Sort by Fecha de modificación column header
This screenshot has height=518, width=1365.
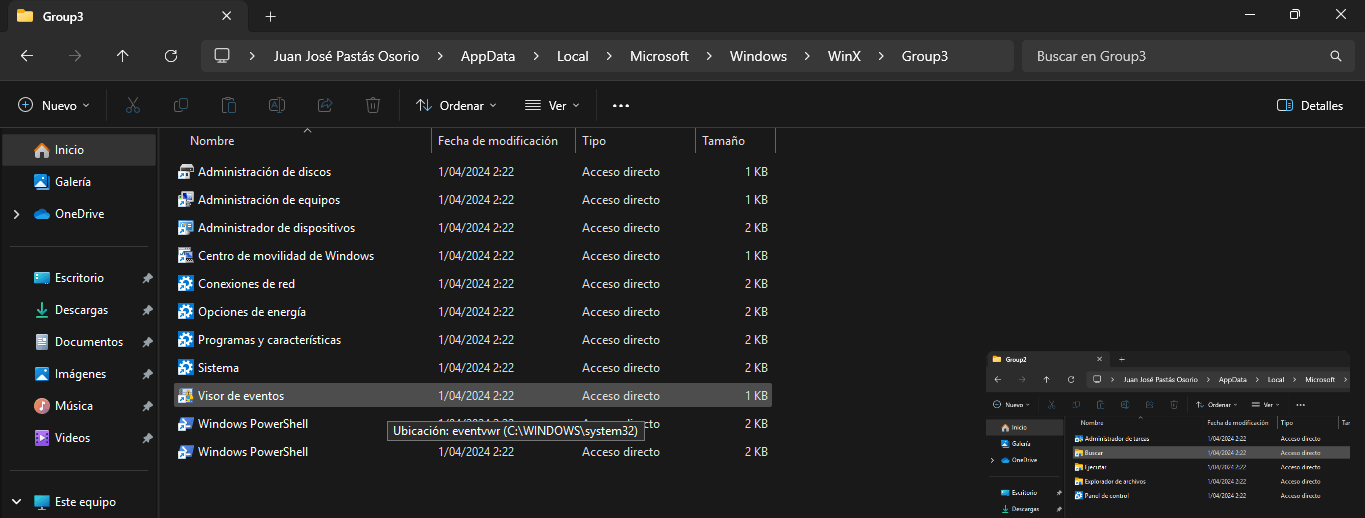[503, 141]
